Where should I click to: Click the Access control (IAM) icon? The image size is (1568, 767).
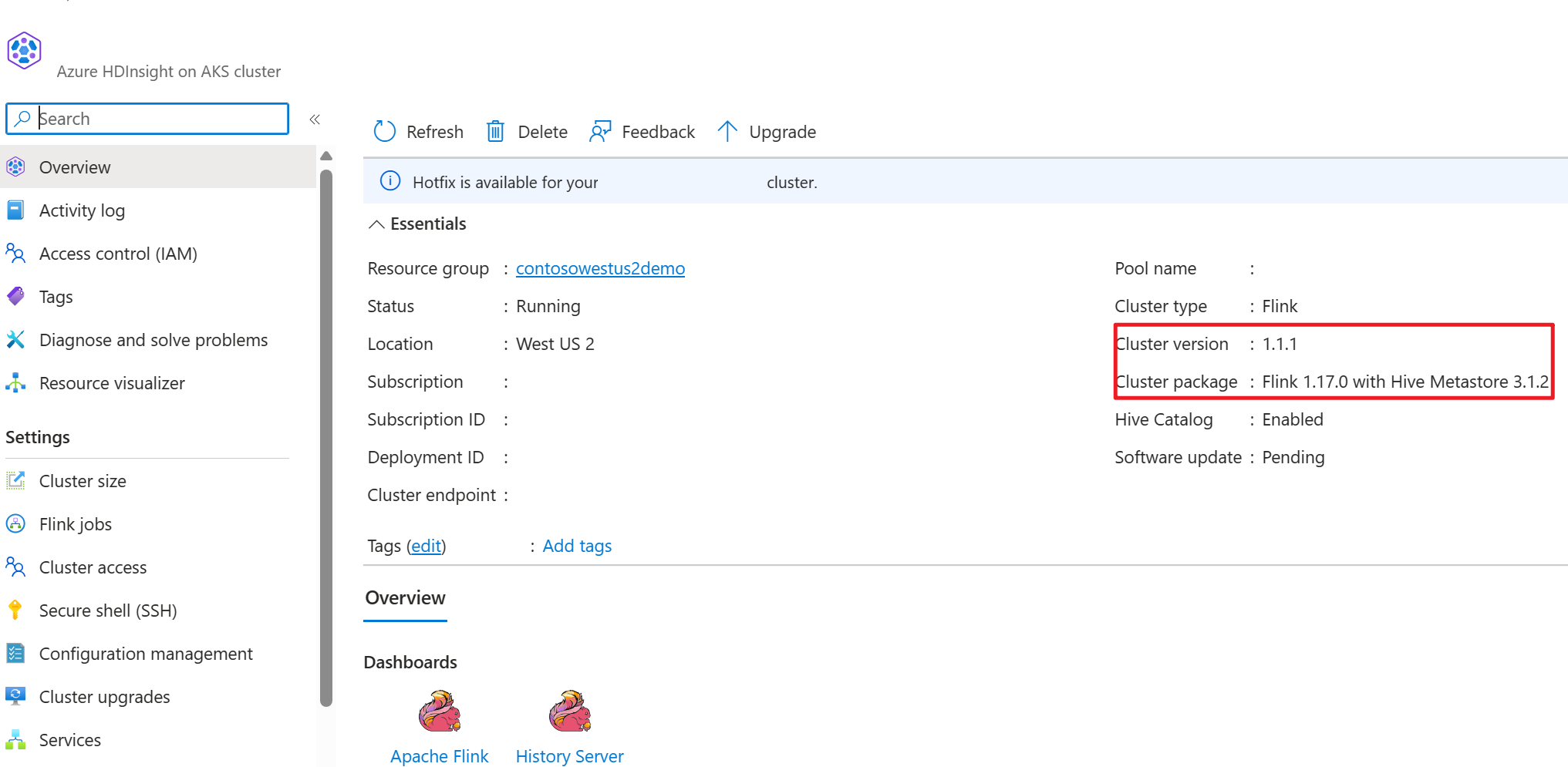(x=15, y=254)
